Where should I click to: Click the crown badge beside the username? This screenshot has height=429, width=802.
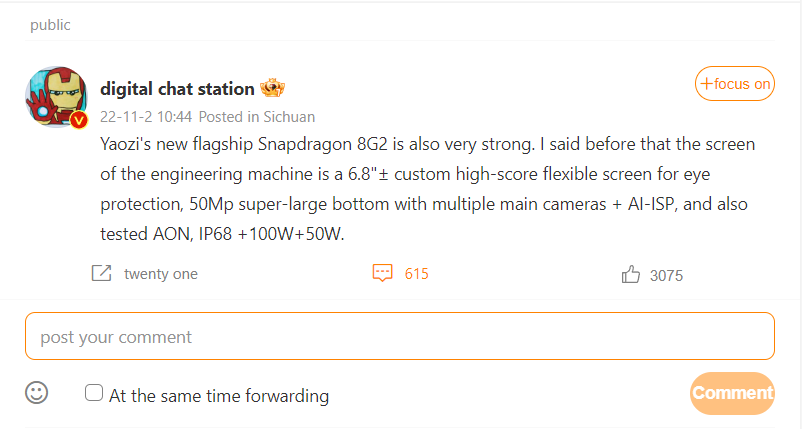point(269,88)
